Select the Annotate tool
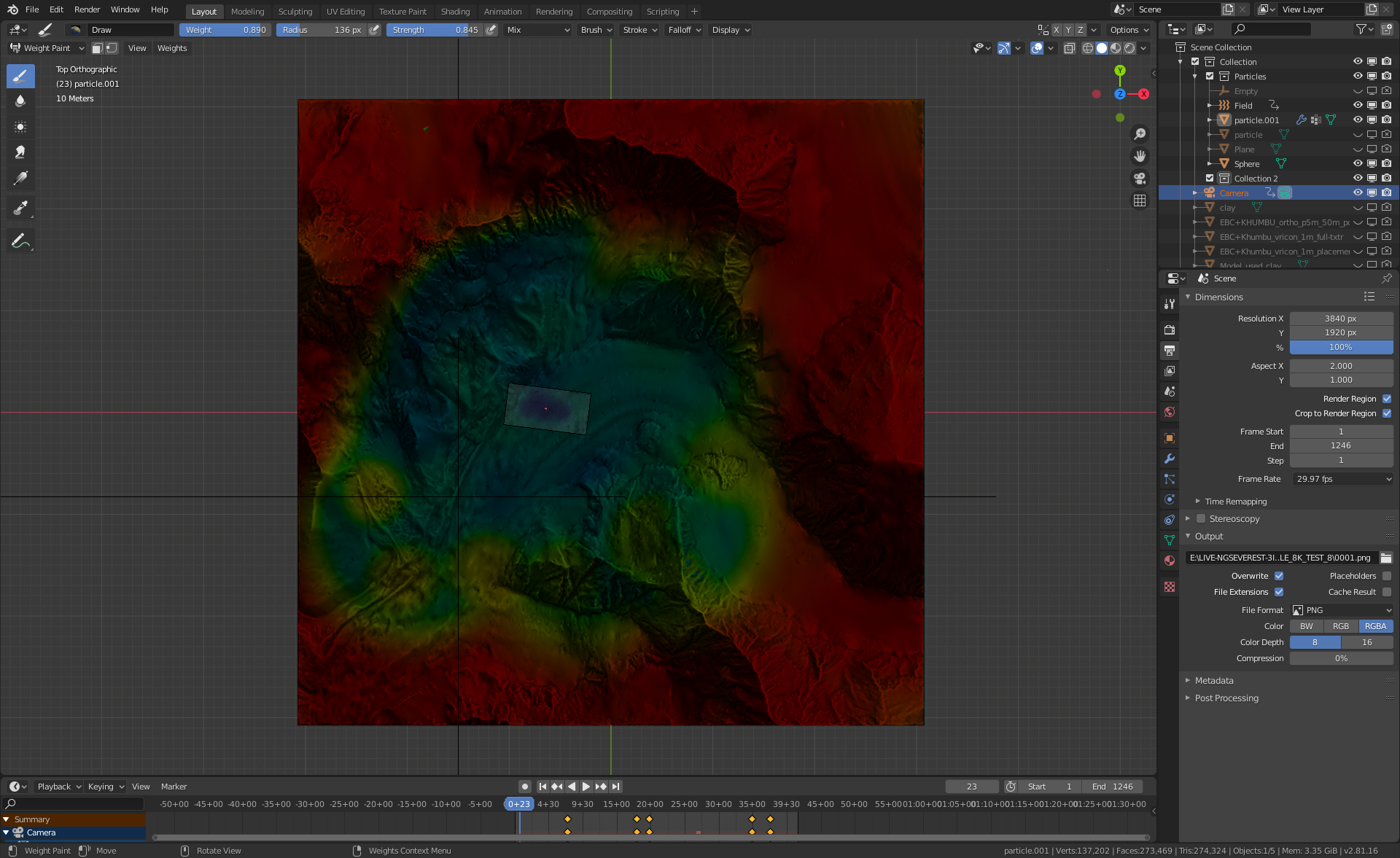This screenshot has height=858, width=1400. pos(20,241)
